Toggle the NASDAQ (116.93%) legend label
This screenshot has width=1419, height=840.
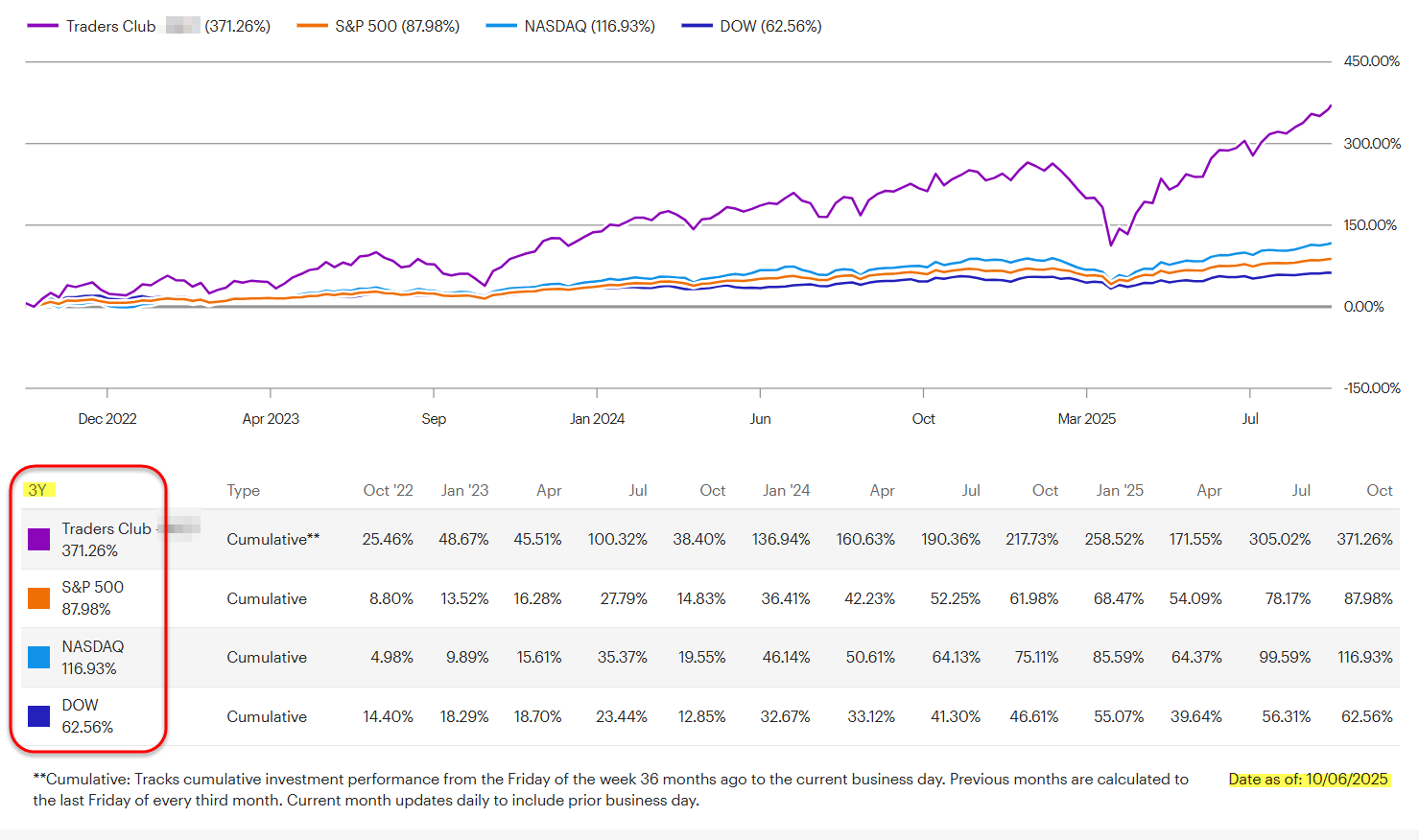[589, 27]
